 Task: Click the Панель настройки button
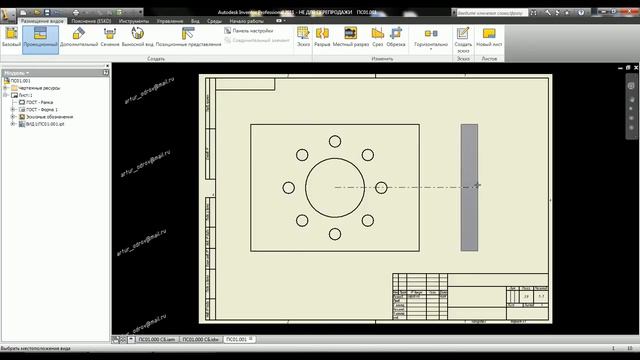[248, 31]
